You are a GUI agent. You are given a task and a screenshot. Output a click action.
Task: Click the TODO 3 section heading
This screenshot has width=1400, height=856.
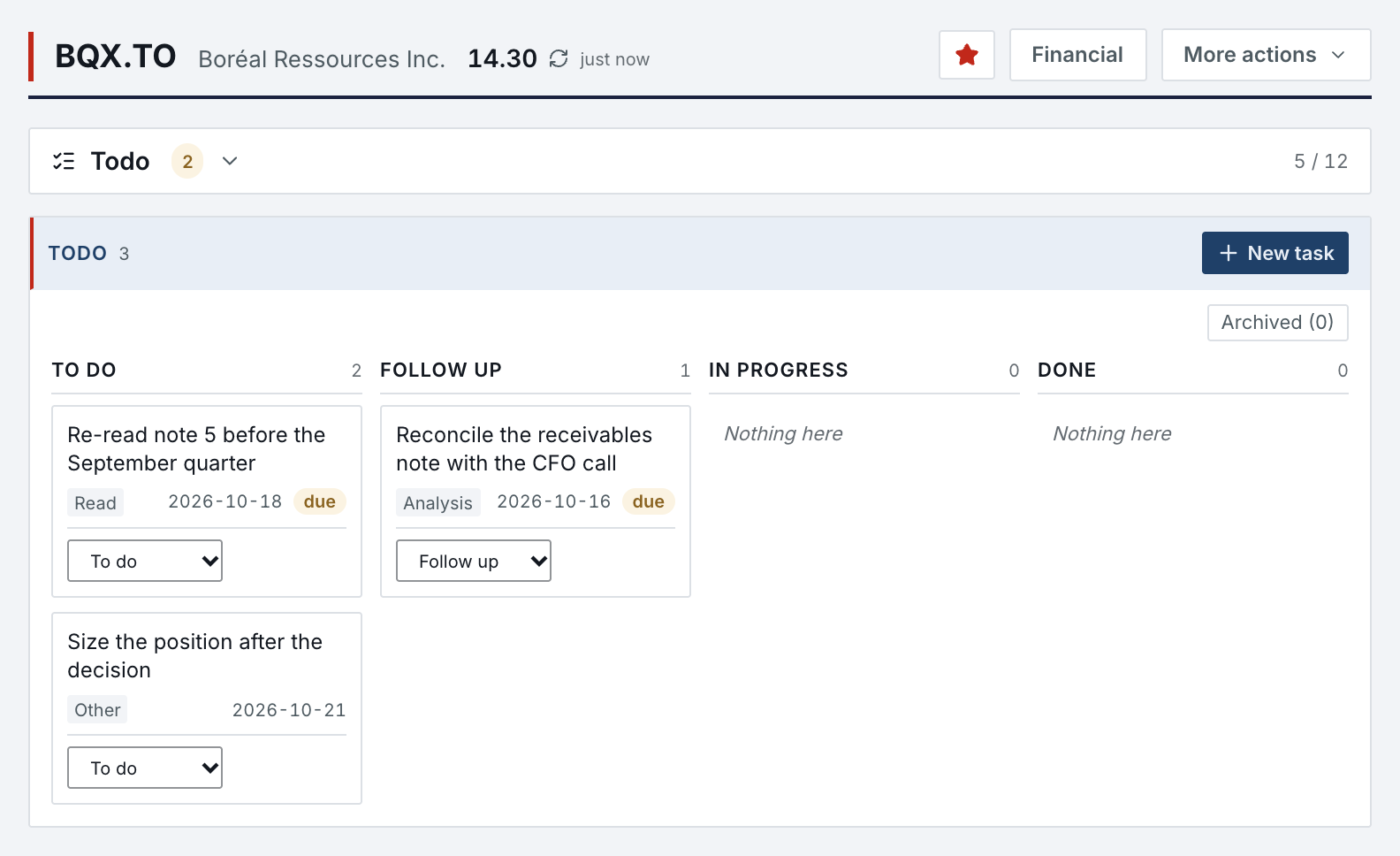(88, 253)
